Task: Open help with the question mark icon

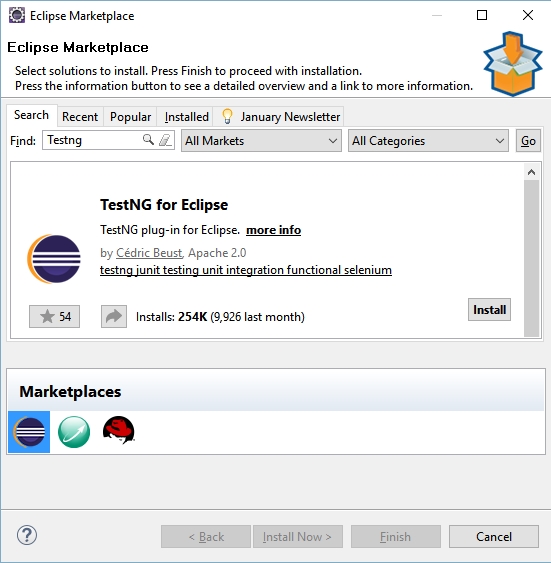Action: click(27, 535)
